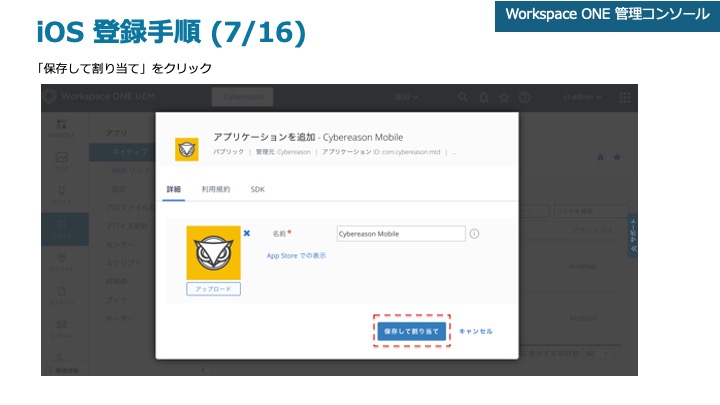Open the items-per-page 50 dropdown
Screen dimensions: 720x405
[x=597, y=353]
